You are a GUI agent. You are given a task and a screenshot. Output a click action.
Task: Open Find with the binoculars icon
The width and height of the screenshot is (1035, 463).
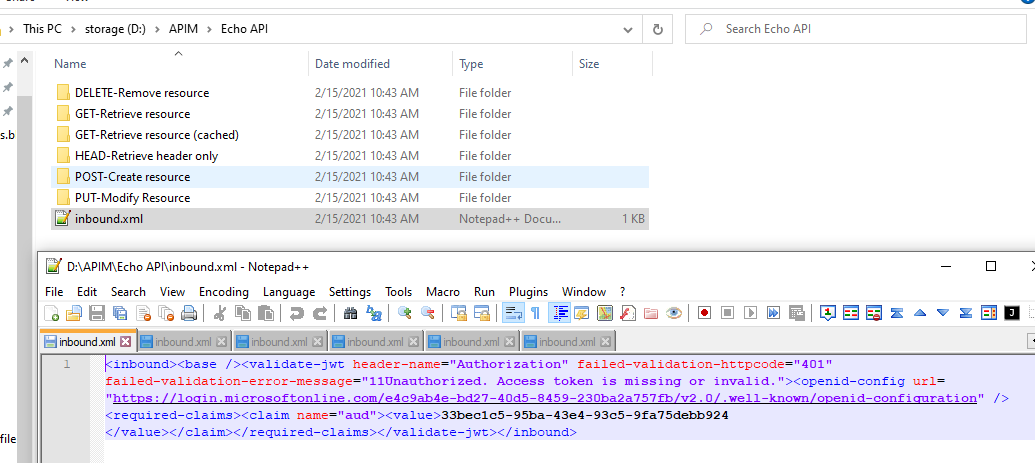tap(351, 313)
